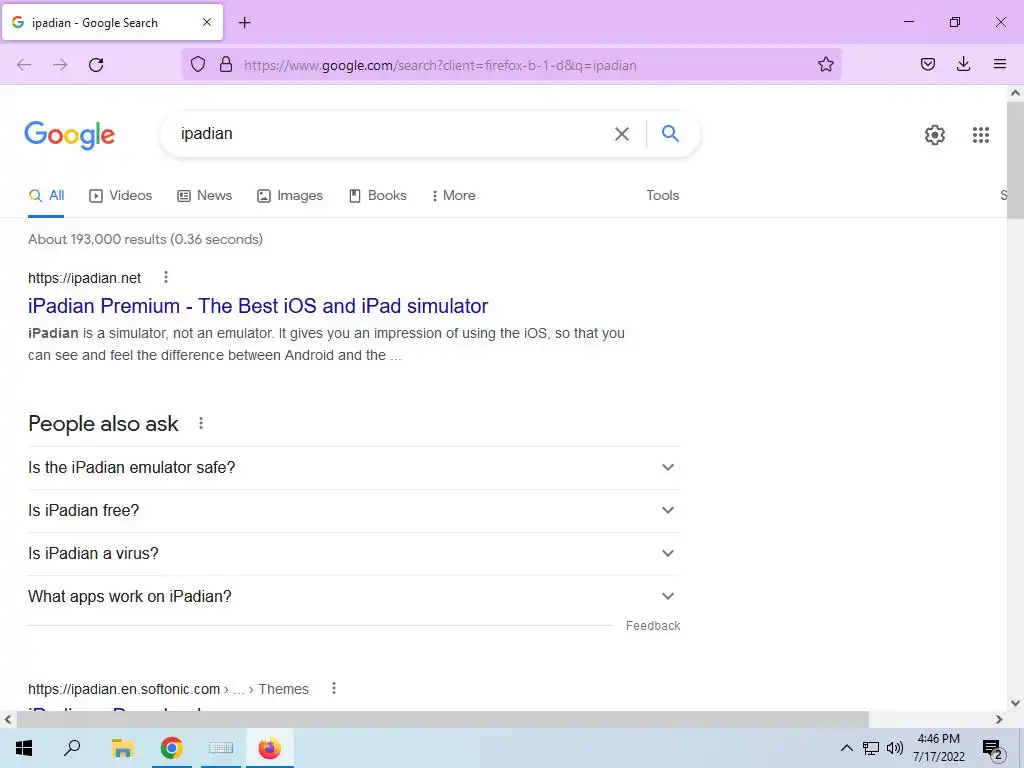Open network status tray icon
The width and height of the screenshot is (1024, 768).
click(x=871, y=748)
